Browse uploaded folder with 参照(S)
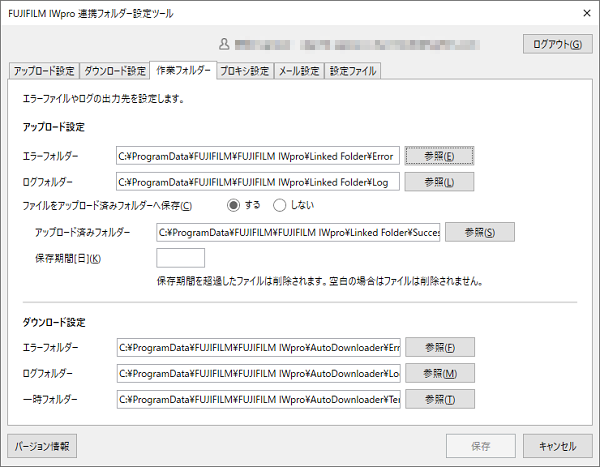The height and width of the screenshot is (467, 600). [480, 232]
